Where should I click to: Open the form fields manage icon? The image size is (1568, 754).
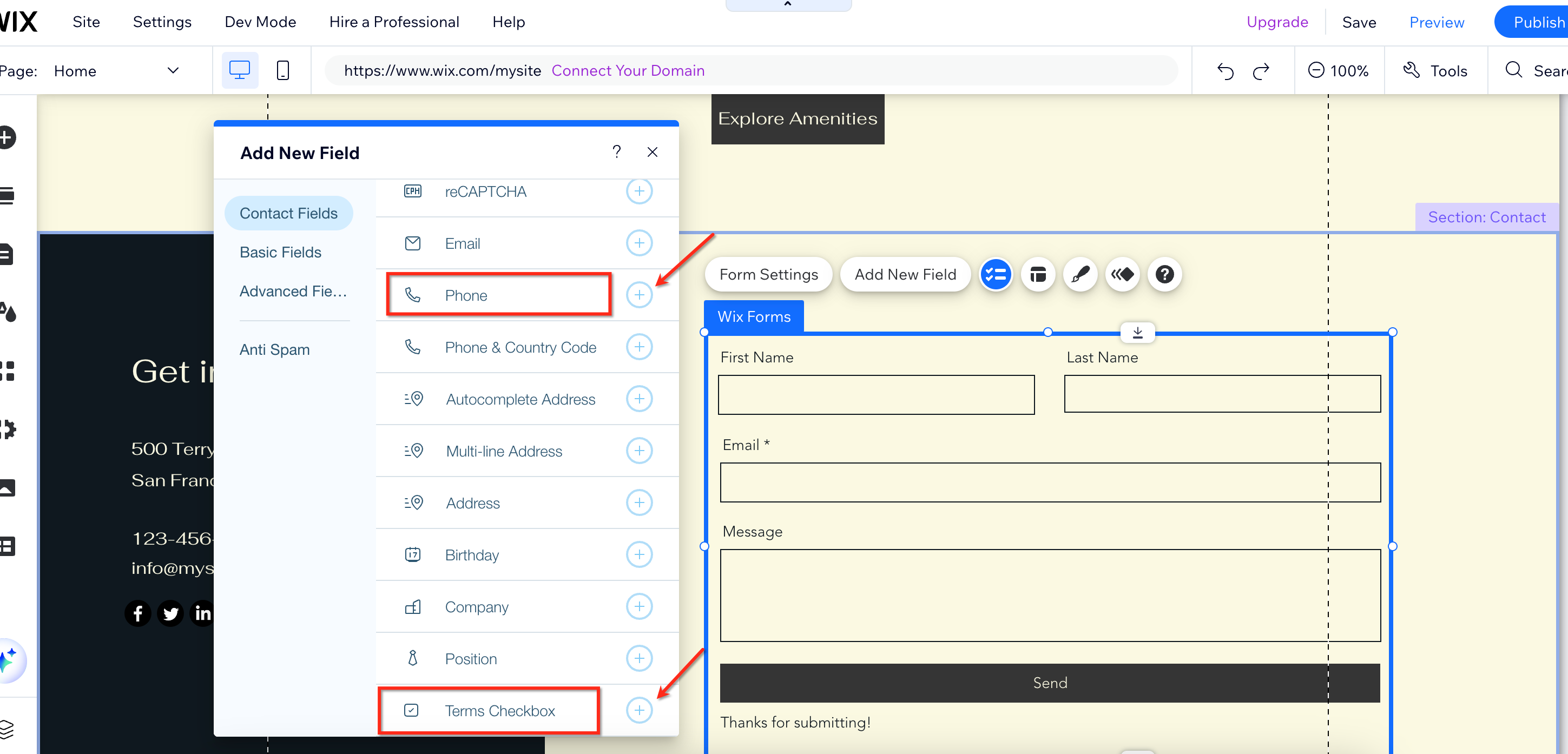[x=996, y=274]
